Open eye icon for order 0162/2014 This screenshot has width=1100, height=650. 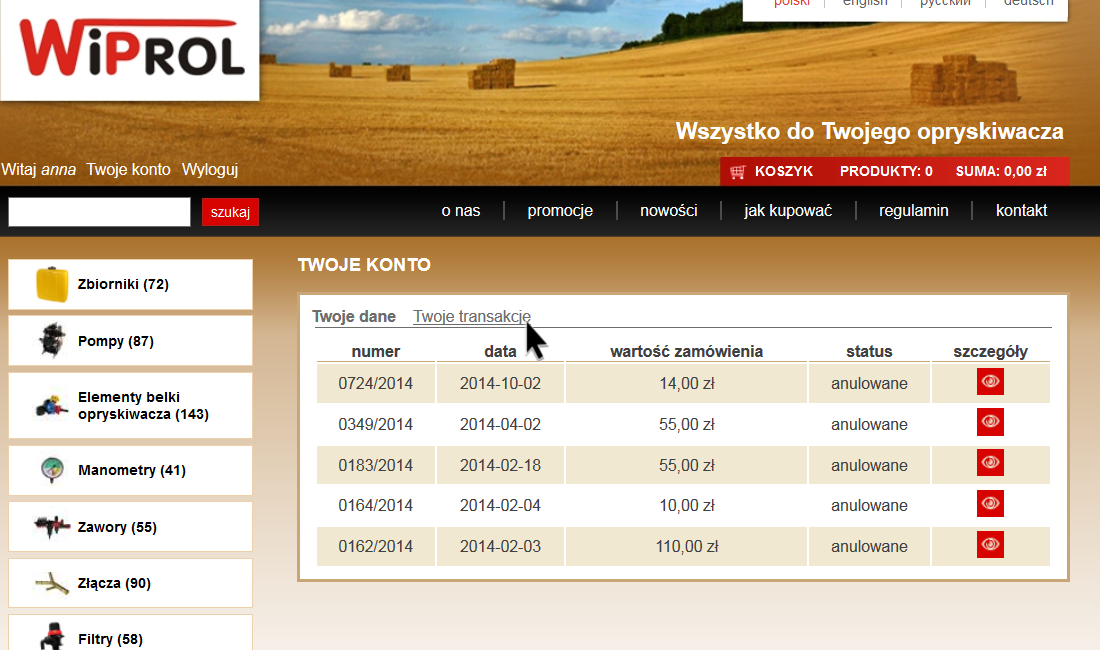point(990,545)
